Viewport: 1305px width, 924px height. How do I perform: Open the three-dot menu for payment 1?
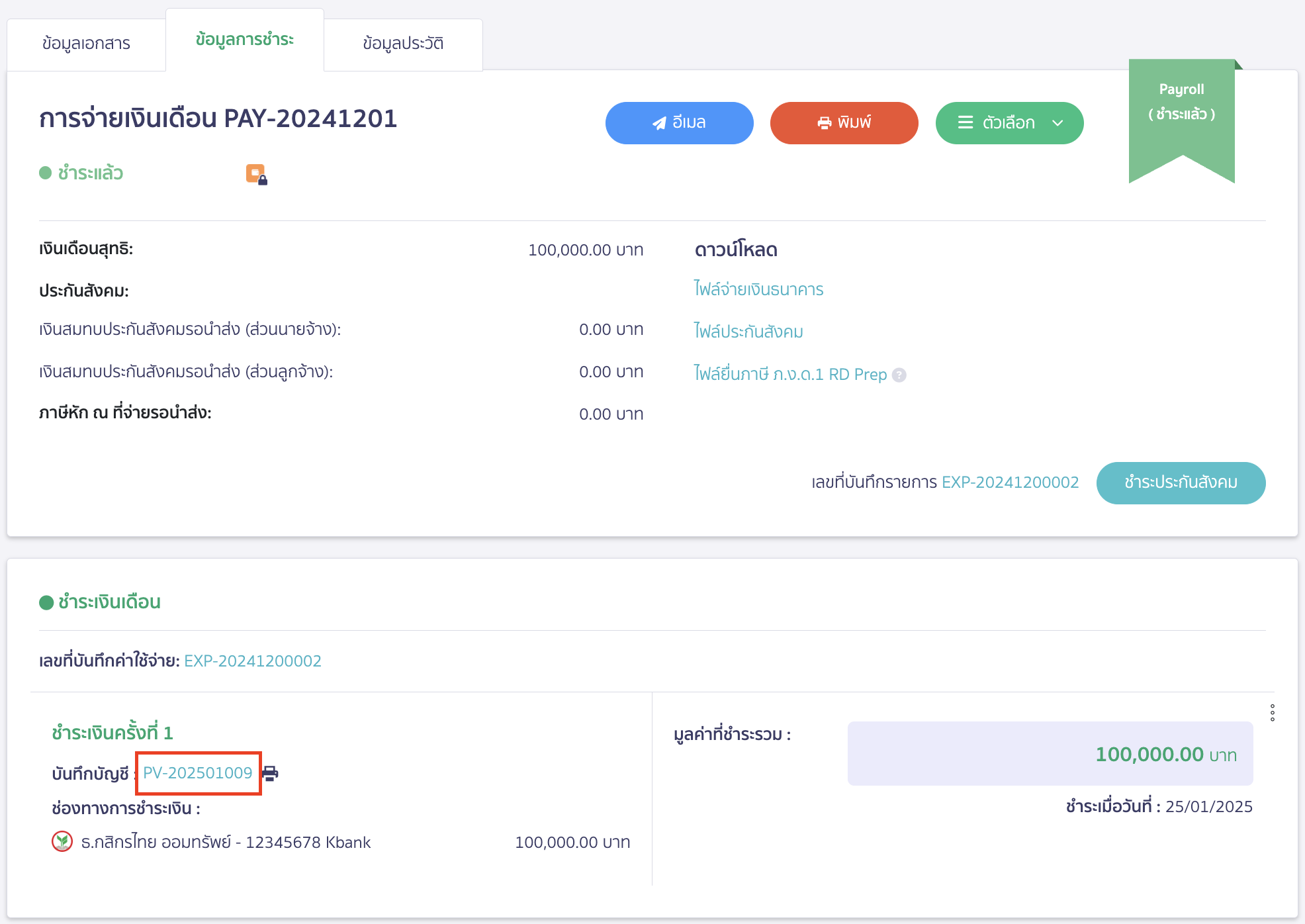[1272, 713]
